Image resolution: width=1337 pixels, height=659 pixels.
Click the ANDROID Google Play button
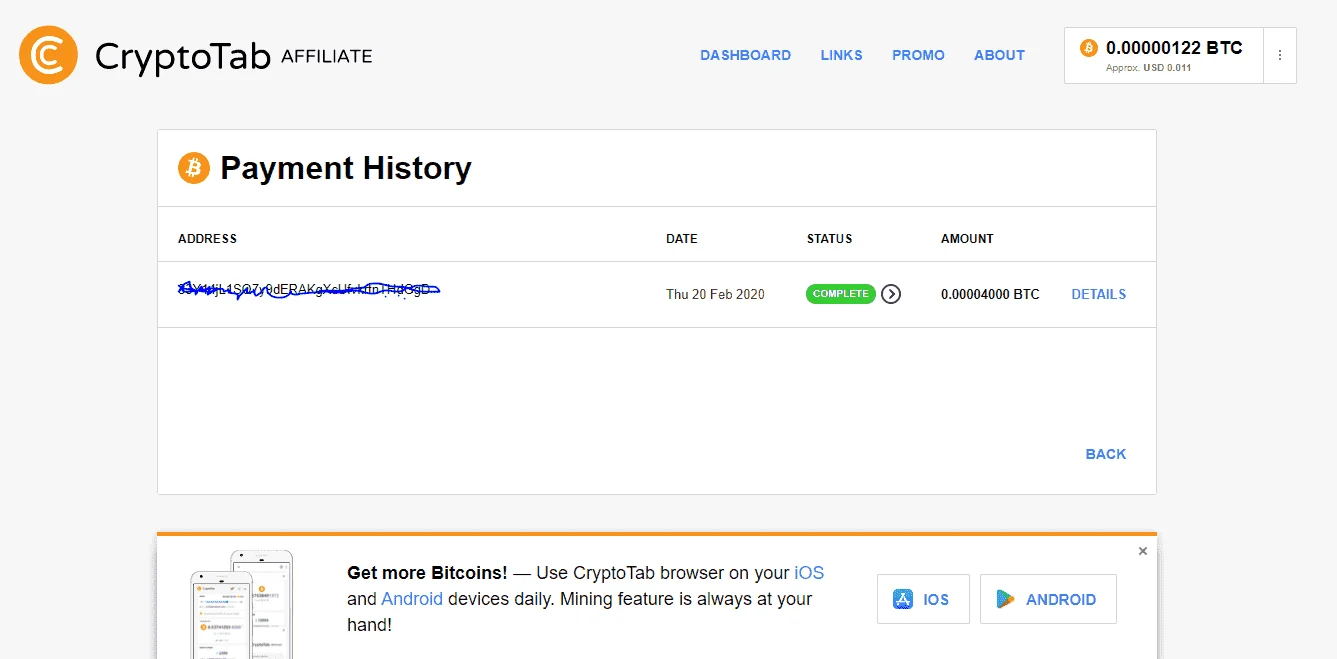coord(1048,599)
